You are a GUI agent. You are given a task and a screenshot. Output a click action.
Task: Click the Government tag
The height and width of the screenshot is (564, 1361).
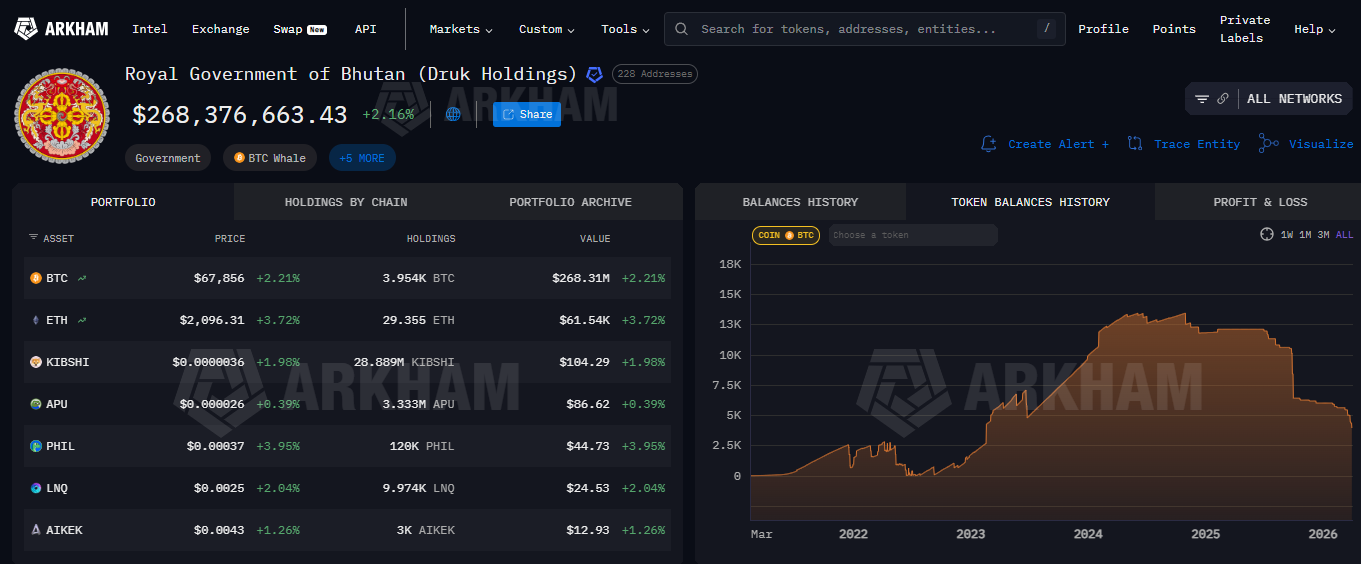coord(168,158)
